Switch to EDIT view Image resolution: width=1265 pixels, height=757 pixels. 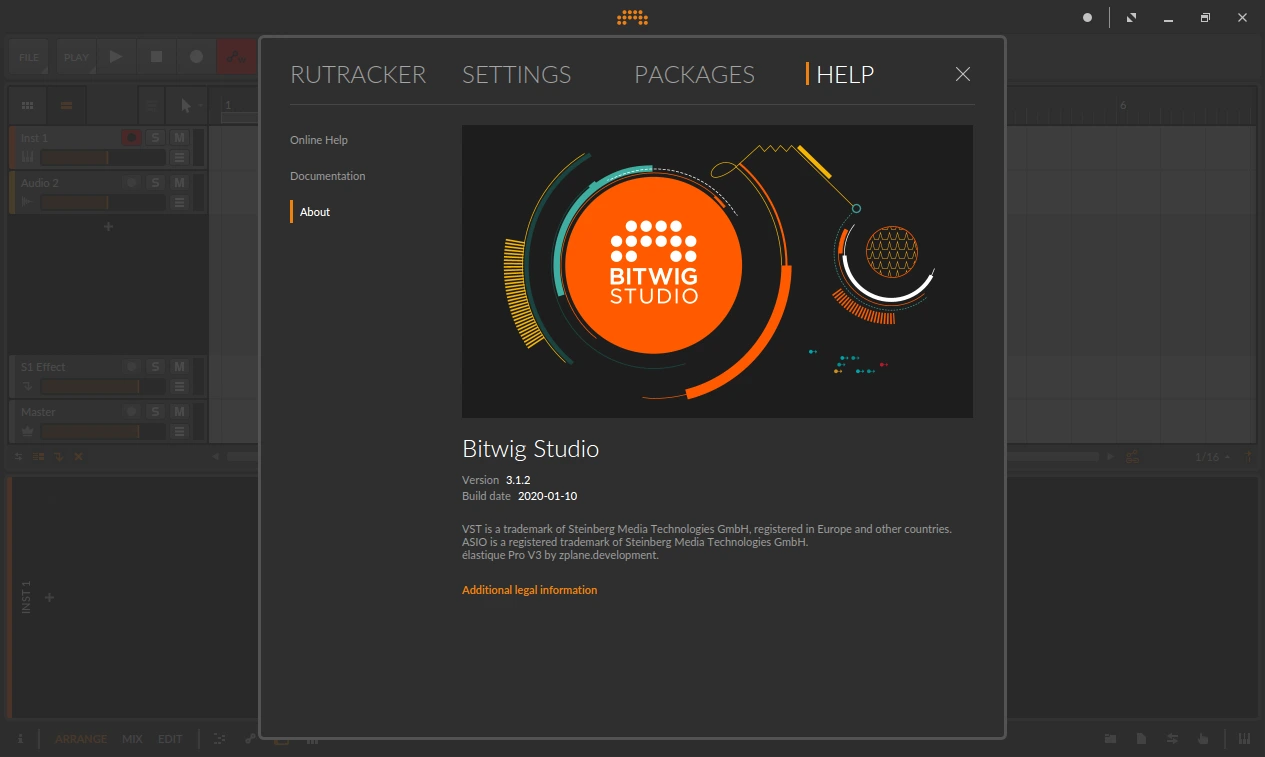point(170,739)
